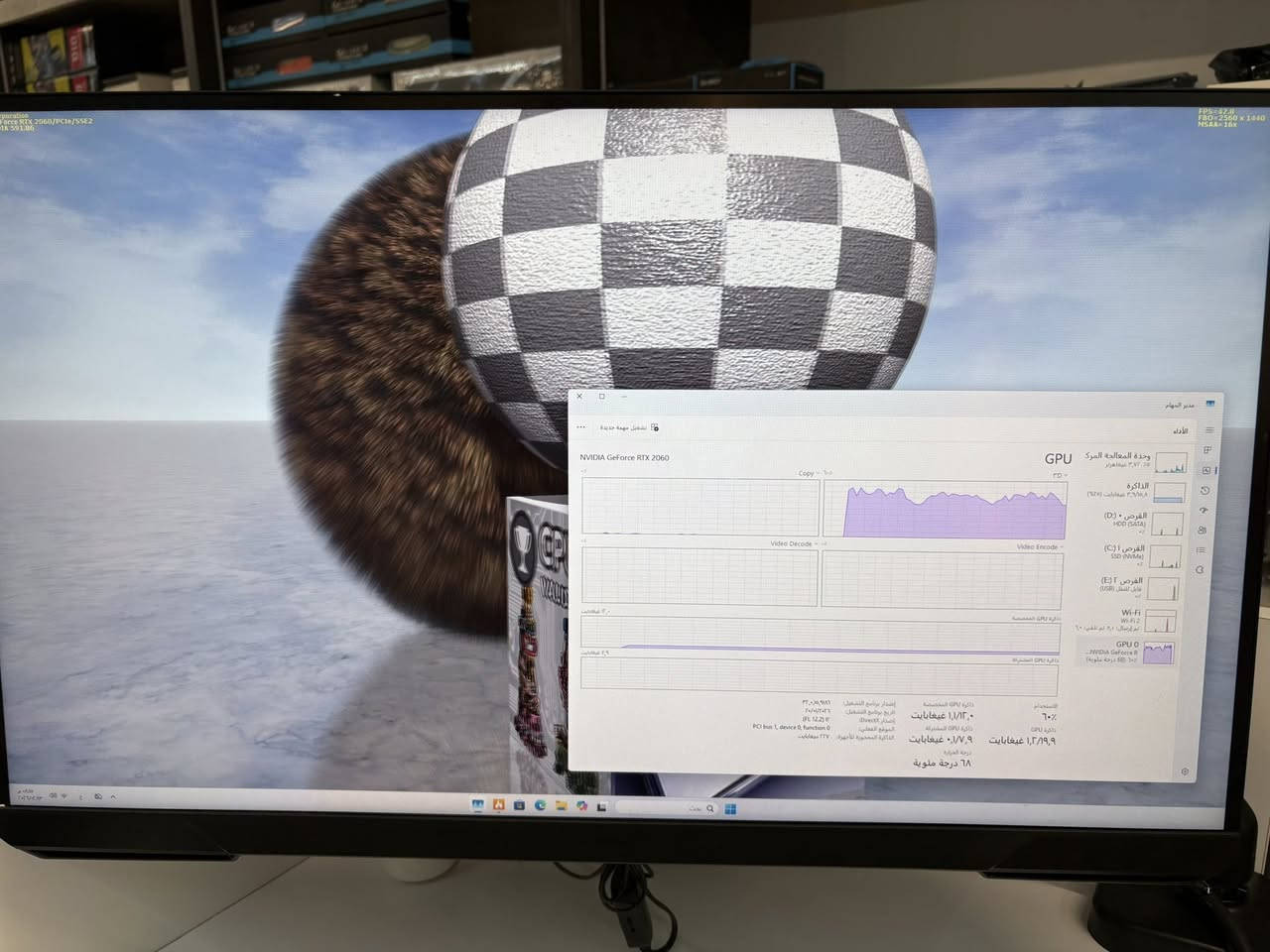Open File Explorer from the taskbar
Screen dimensions: 1270x952
[x=562, y=805]
